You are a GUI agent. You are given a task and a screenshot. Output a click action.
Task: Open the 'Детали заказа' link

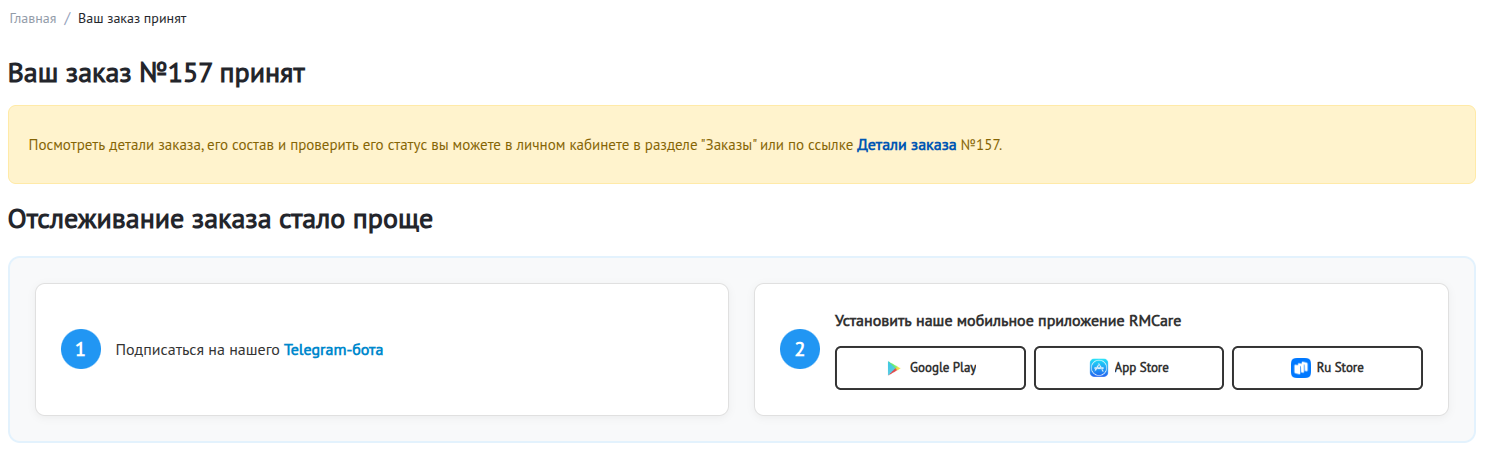(x=906, y=145)
